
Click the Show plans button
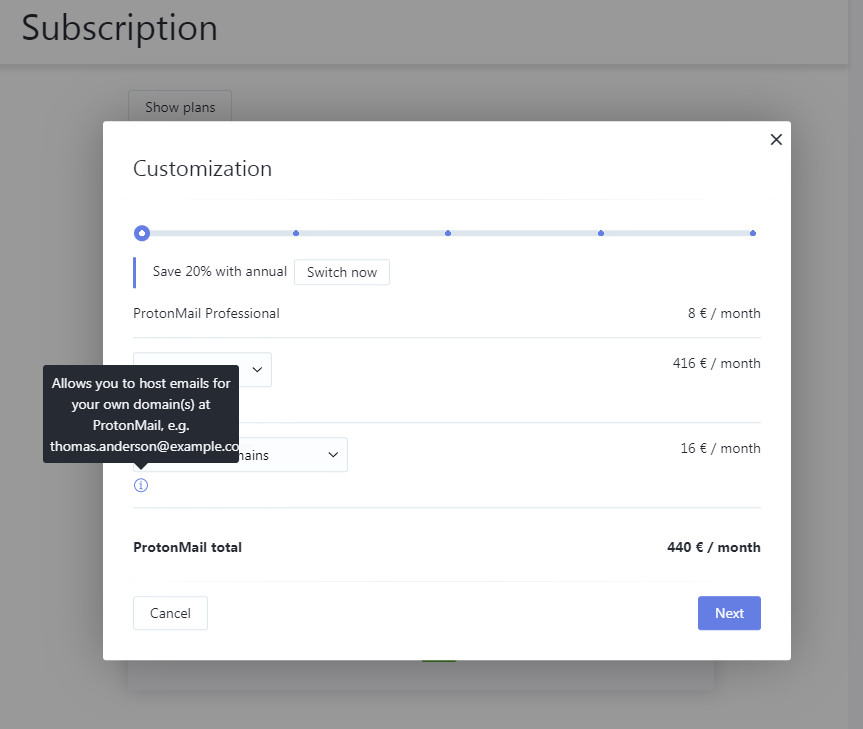point(179,107)
